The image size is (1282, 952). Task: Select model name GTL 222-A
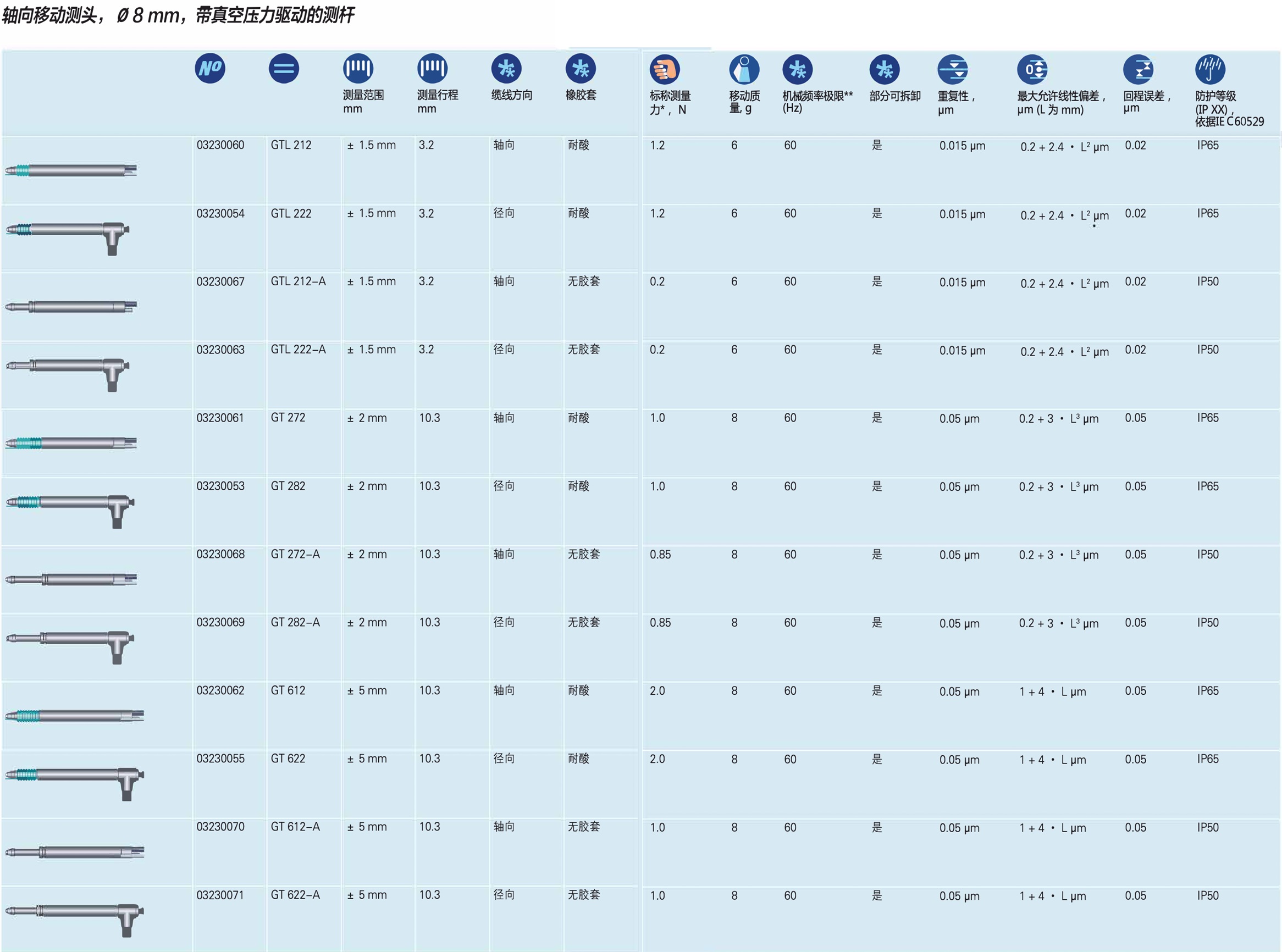point(298,350)
